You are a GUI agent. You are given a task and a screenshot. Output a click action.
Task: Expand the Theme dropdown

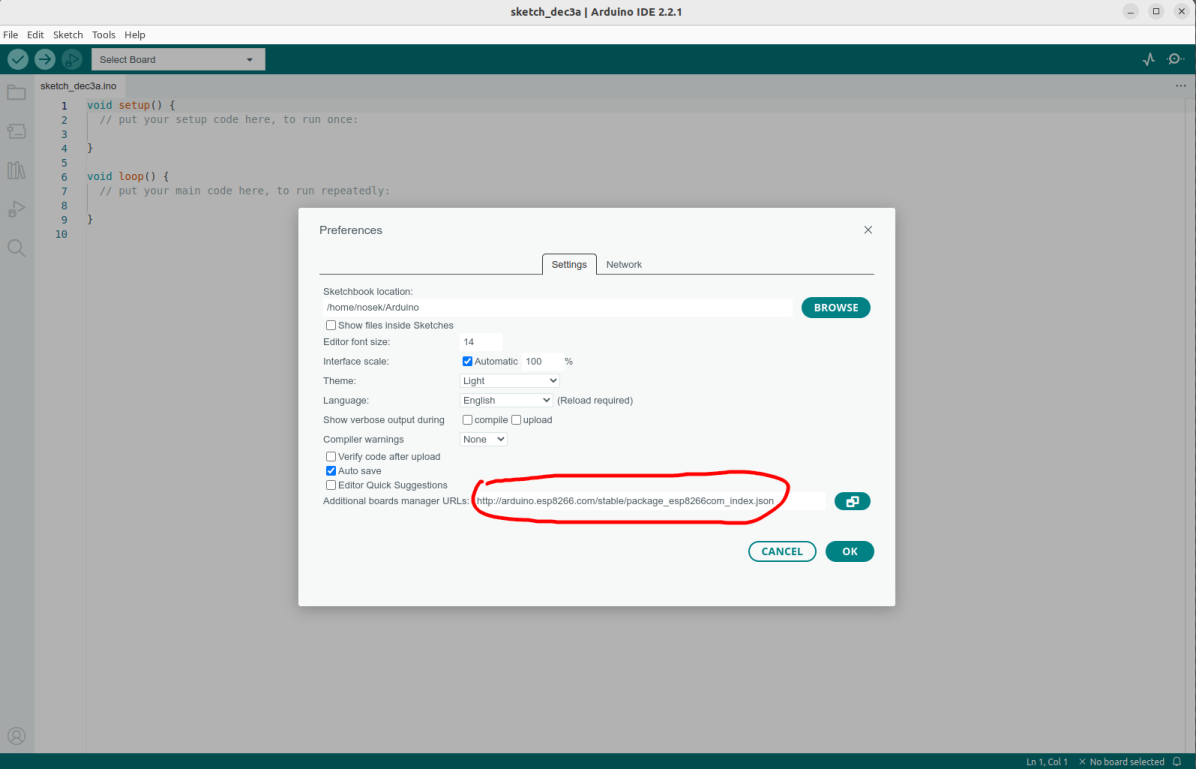[509, 381]
